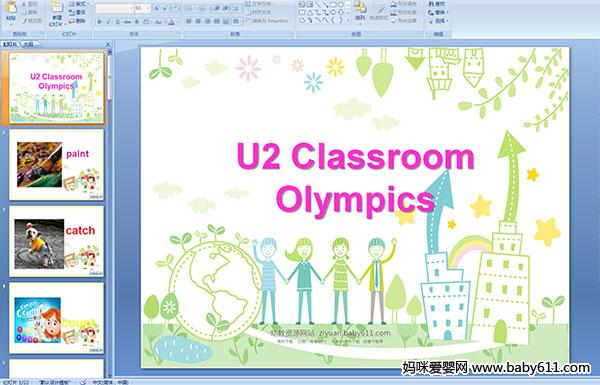
Task: Align text right
Action: 207,21
